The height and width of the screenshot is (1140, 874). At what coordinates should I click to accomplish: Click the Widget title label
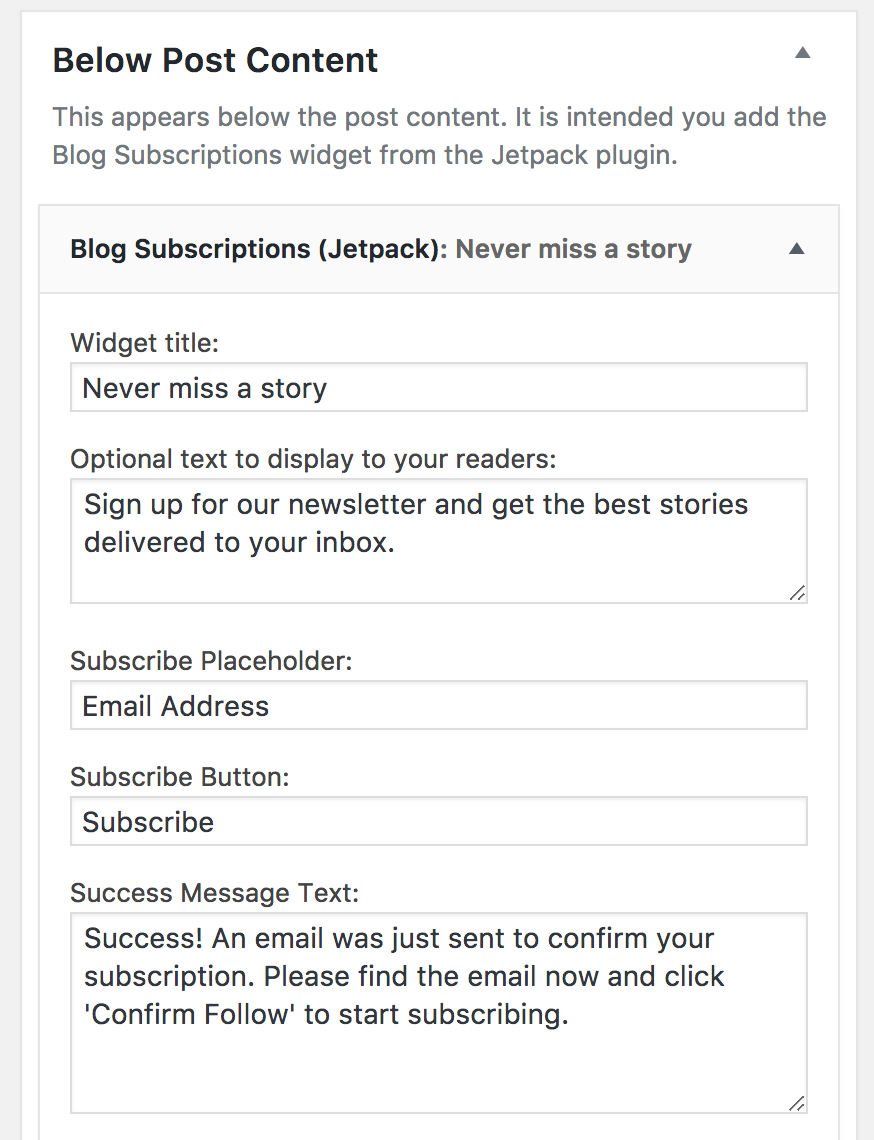145,342
